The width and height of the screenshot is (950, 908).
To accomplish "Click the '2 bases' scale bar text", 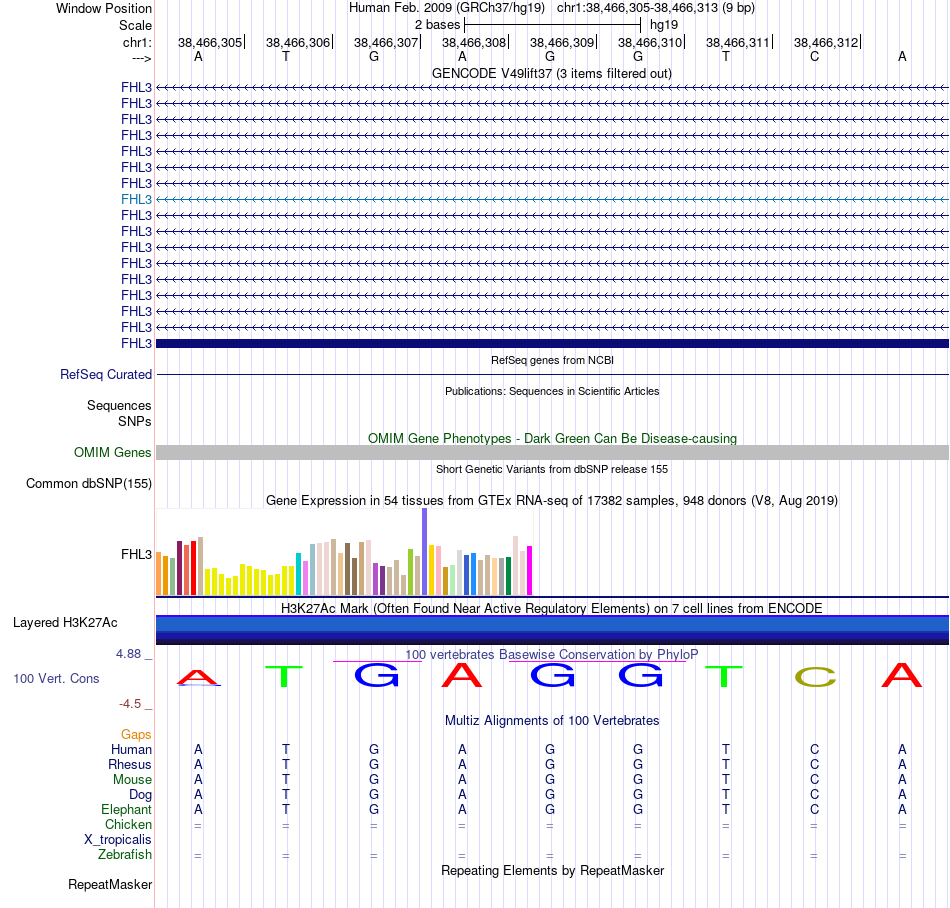I will (437, 25).
